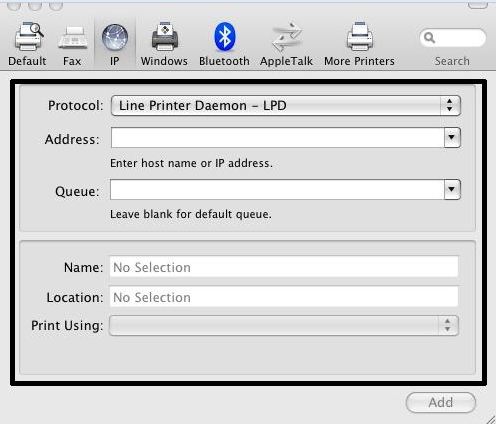Switch to the Windows printer icon
The height and width of the screenshot is (424, 496).
(165, 37)
